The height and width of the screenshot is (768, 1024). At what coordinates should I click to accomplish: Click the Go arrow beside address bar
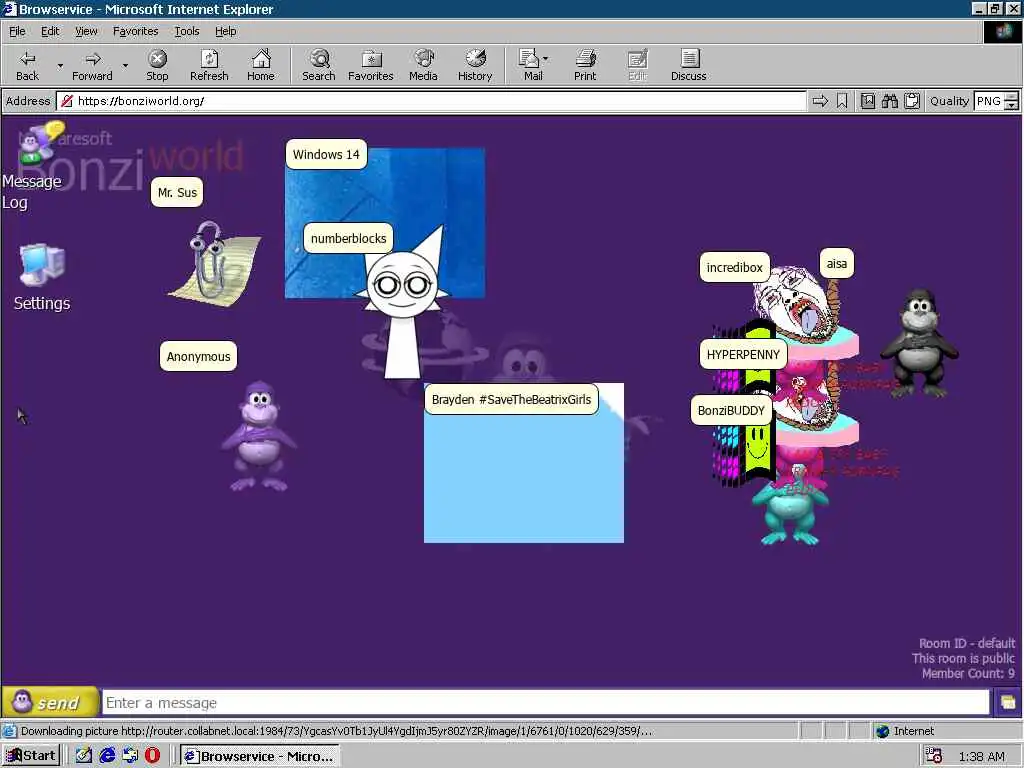[x=820, y=101]
